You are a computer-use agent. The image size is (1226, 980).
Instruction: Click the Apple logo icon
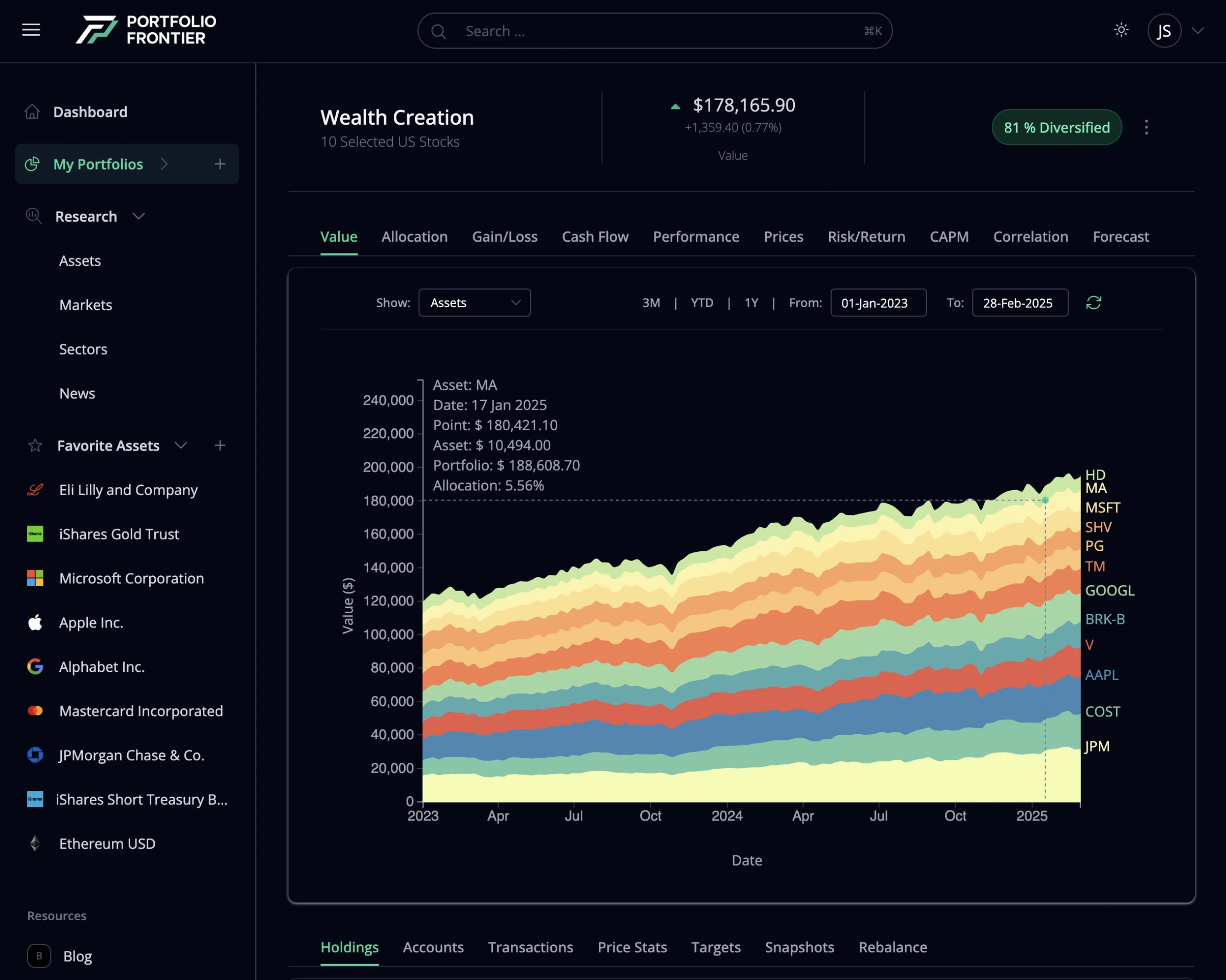[x=35, y=623]
